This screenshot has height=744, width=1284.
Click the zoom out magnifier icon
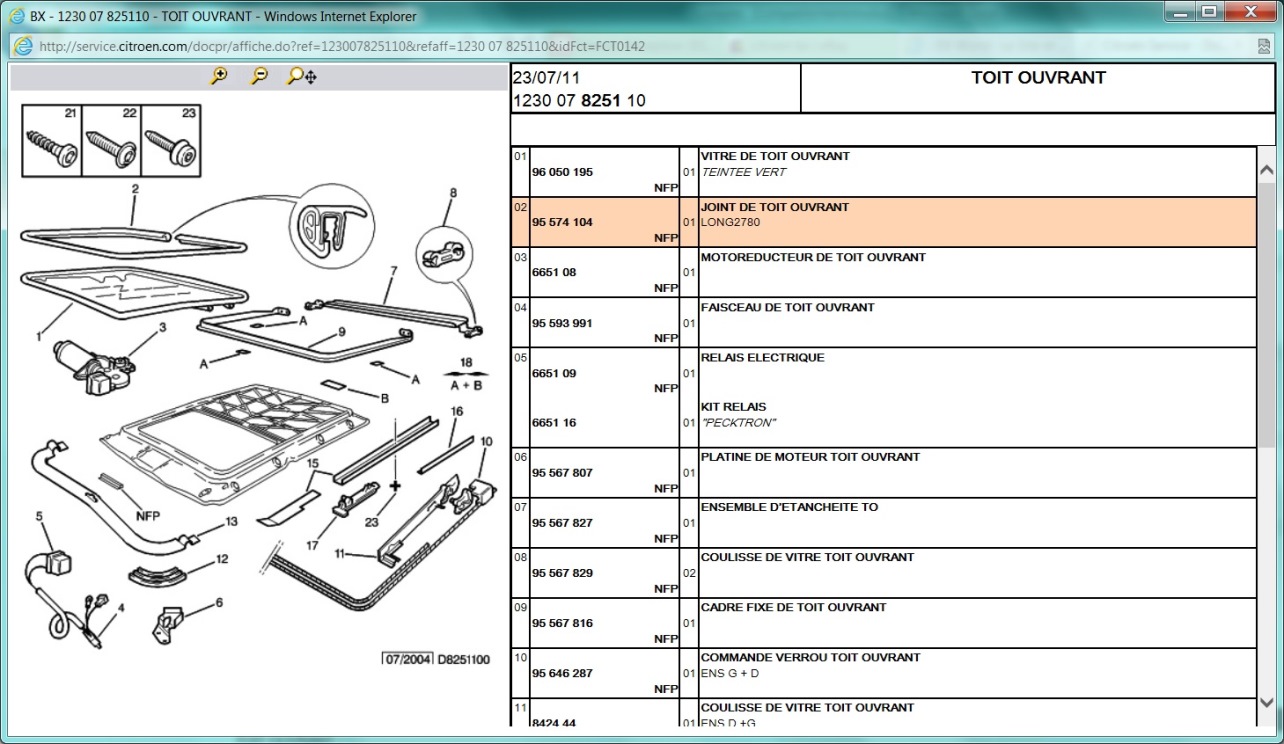click(259, 76)
